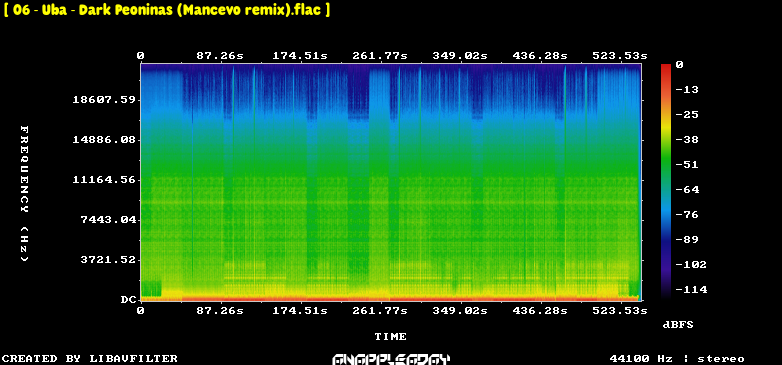Select the 18607.59 frequency tick label
The height and width of the screenshot is (365, 782).
click(104, 100)
